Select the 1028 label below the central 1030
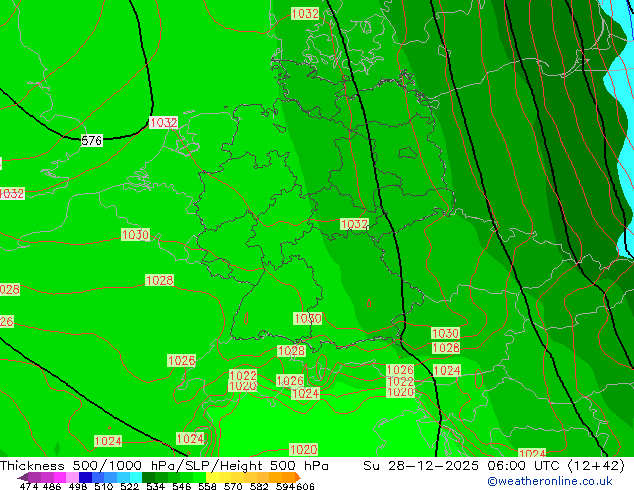The height and width of the screenshot is (490, 634). pyautogui.click(x=291, y=351)
